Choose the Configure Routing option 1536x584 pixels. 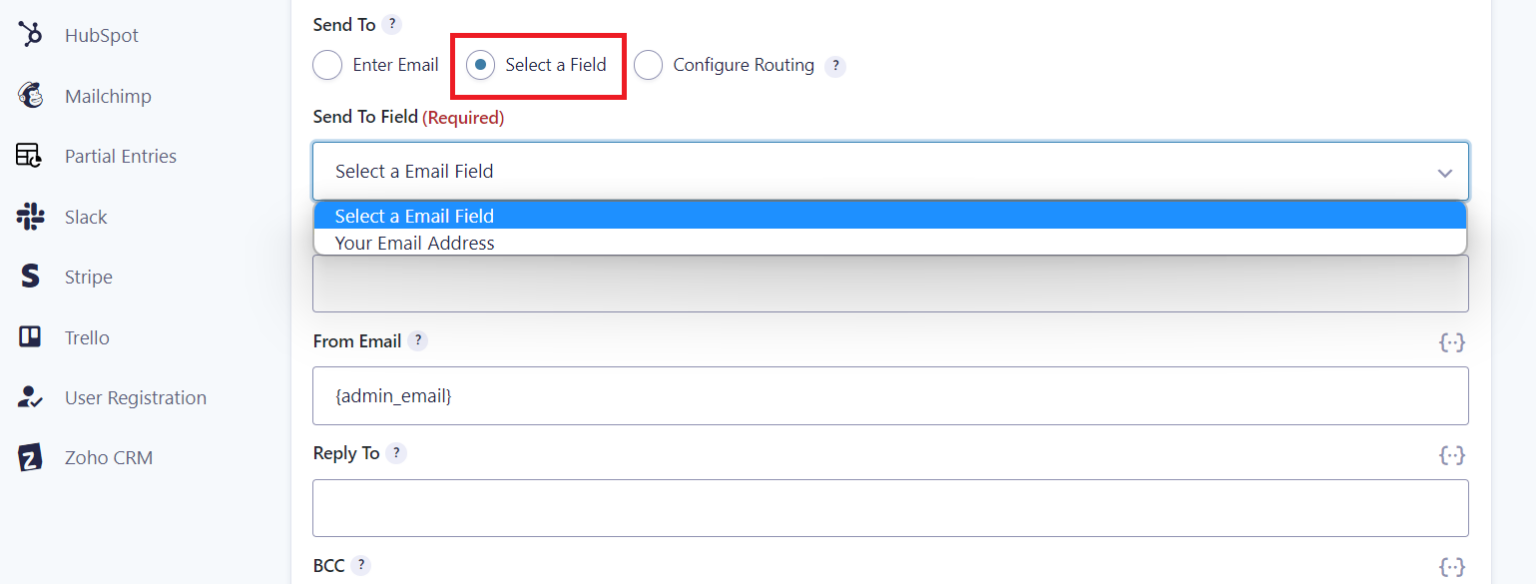tap(648, 65)
